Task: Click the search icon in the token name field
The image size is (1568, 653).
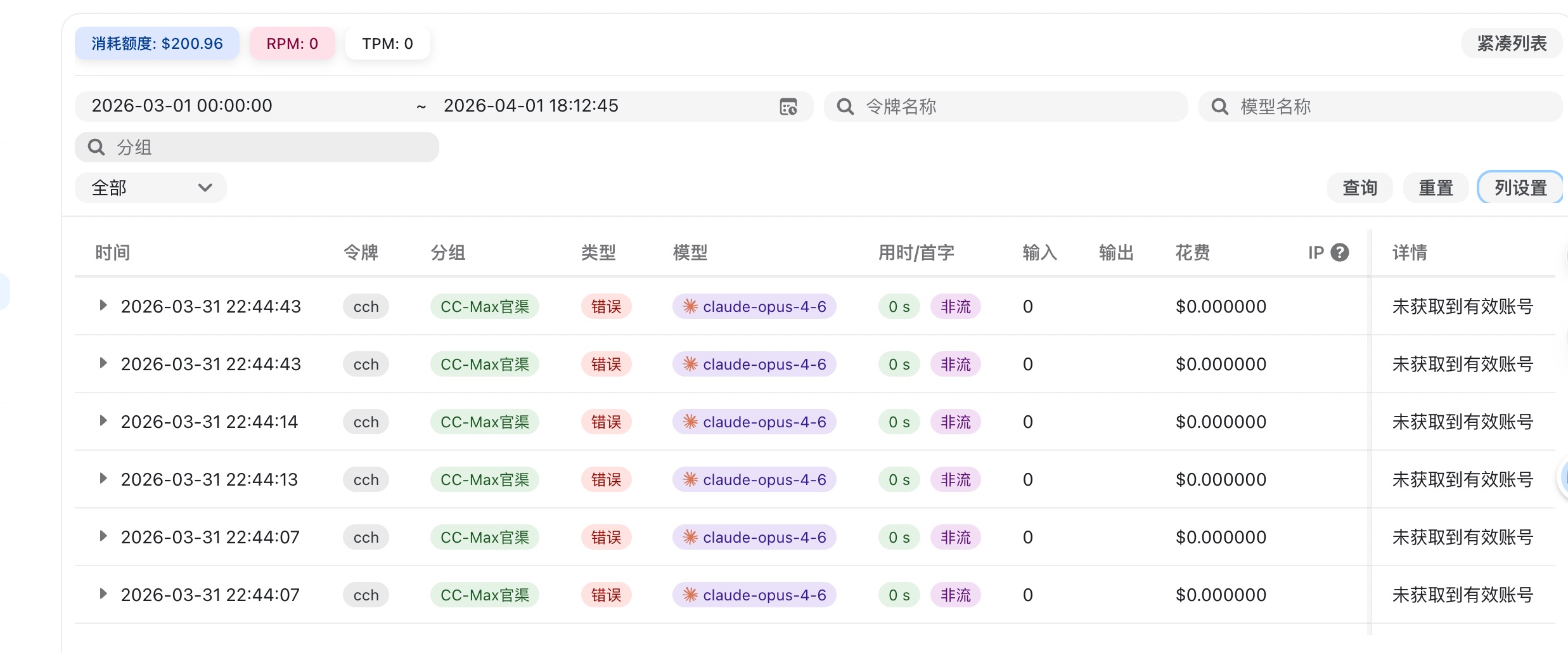Action: click(845, 107)
